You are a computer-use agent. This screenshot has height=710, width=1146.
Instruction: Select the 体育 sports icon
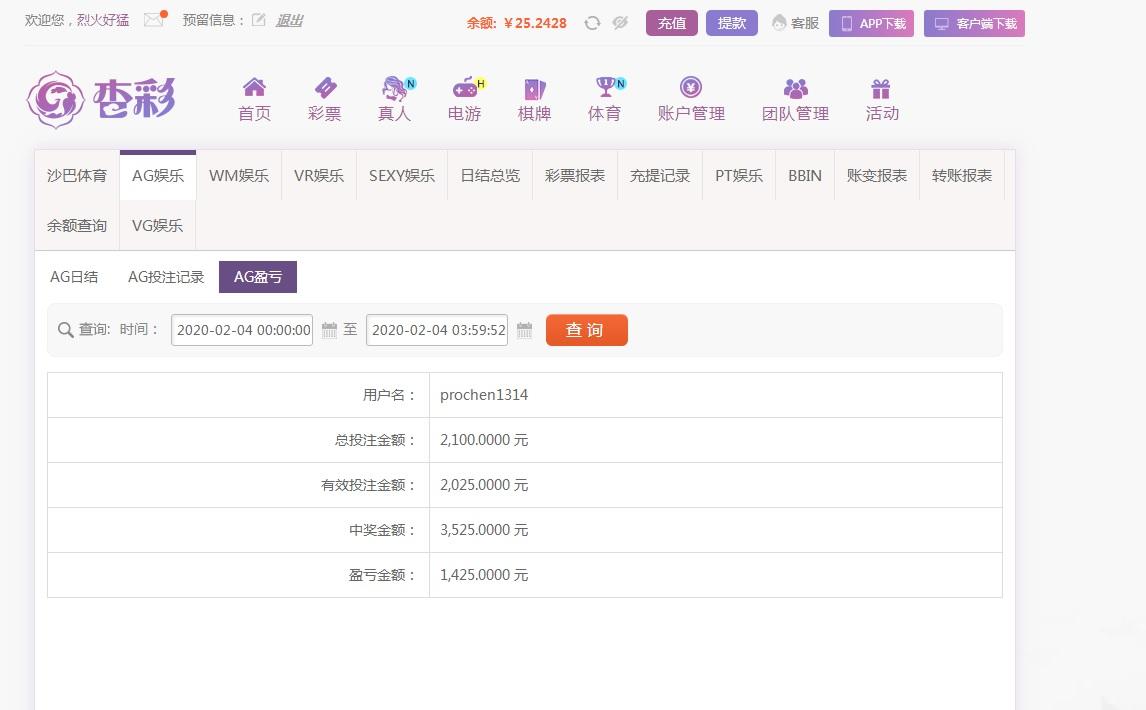(x=604, y=97)
